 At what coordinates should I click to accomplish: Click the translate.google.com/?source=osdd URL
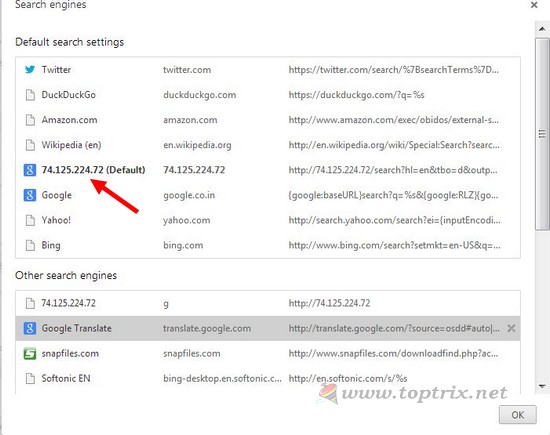(394, 328)
